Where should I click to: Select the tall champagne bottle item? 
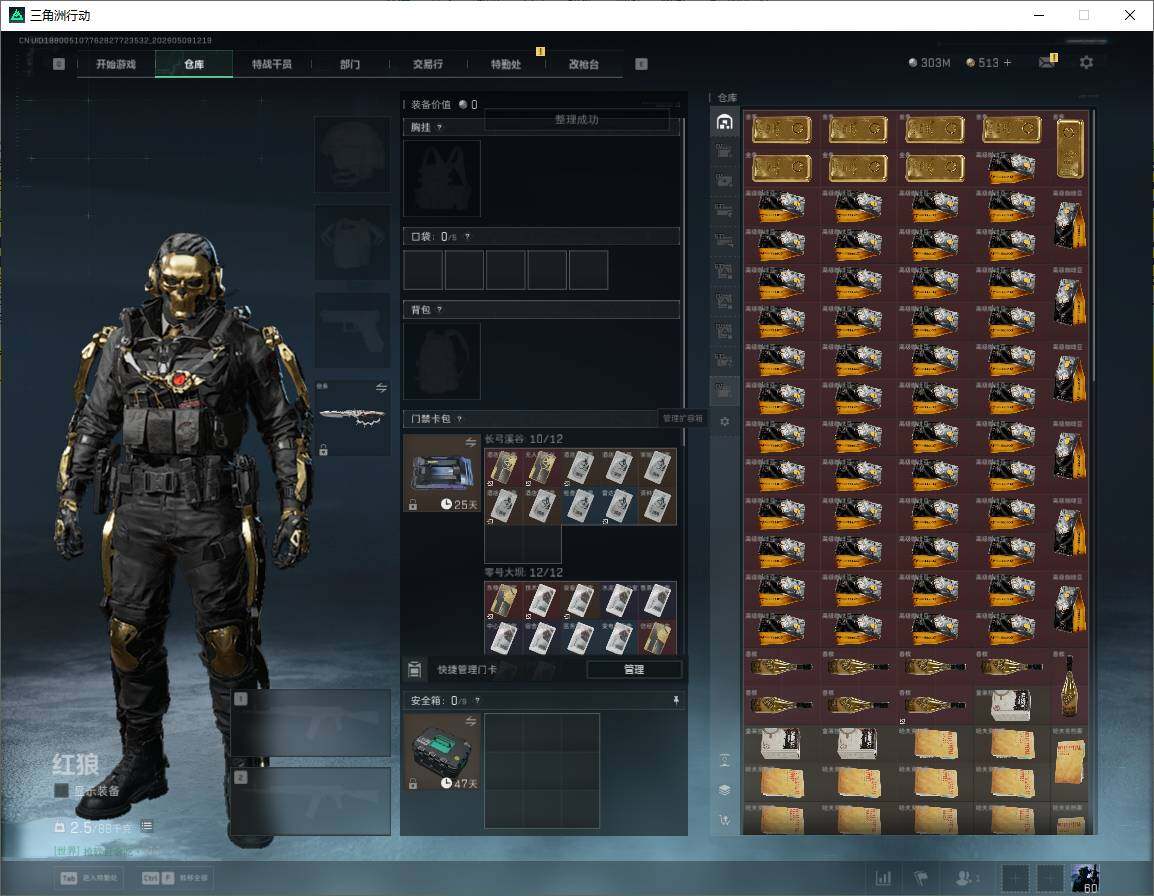click(1069, 686)
